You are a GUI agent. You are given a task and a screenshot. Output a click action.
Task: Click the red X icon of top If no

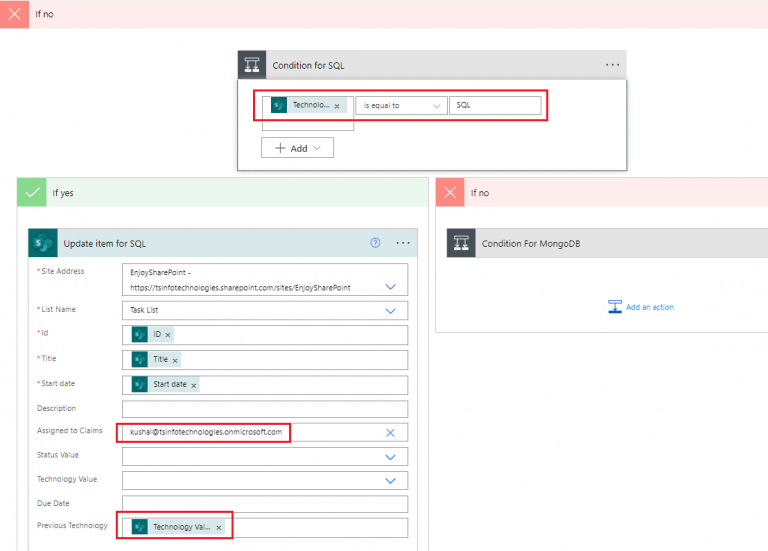click(x=14, y=14)
